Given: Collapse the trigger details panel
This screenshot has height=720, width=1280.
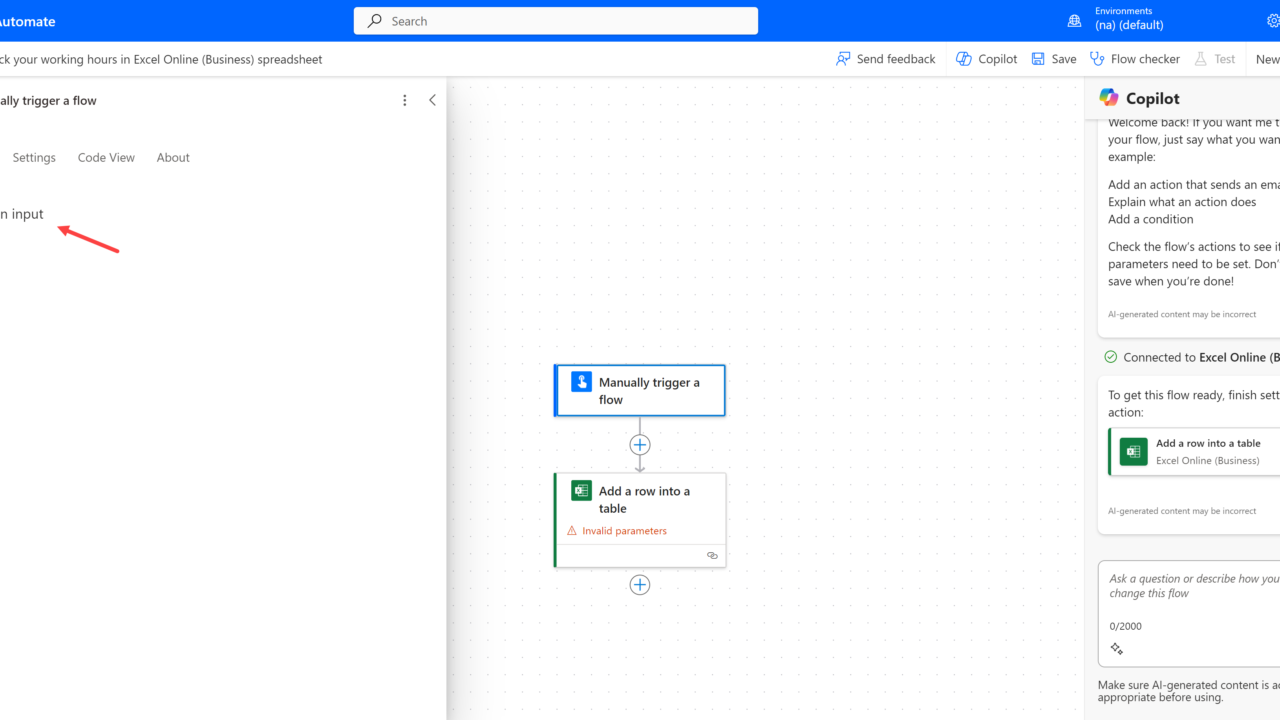Looking at the screenshot, I should [x=432, y=100].
